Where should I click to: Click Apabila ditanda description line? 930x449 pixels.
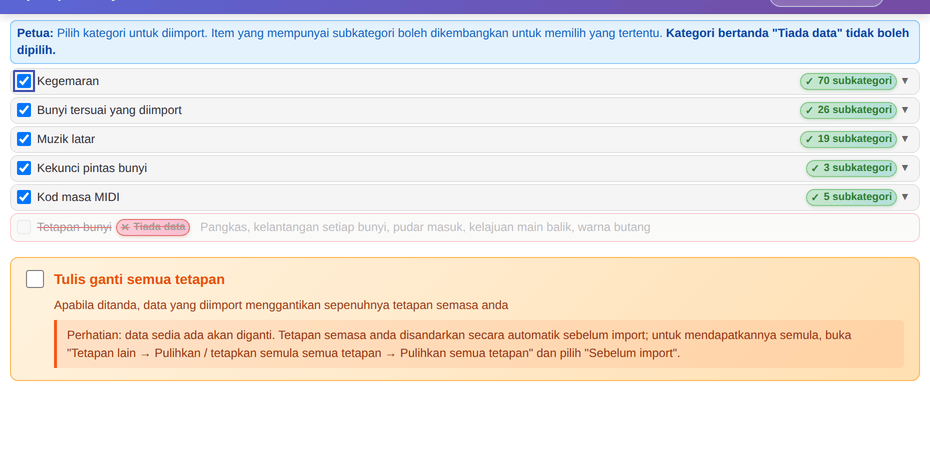(x=281, y=305)
